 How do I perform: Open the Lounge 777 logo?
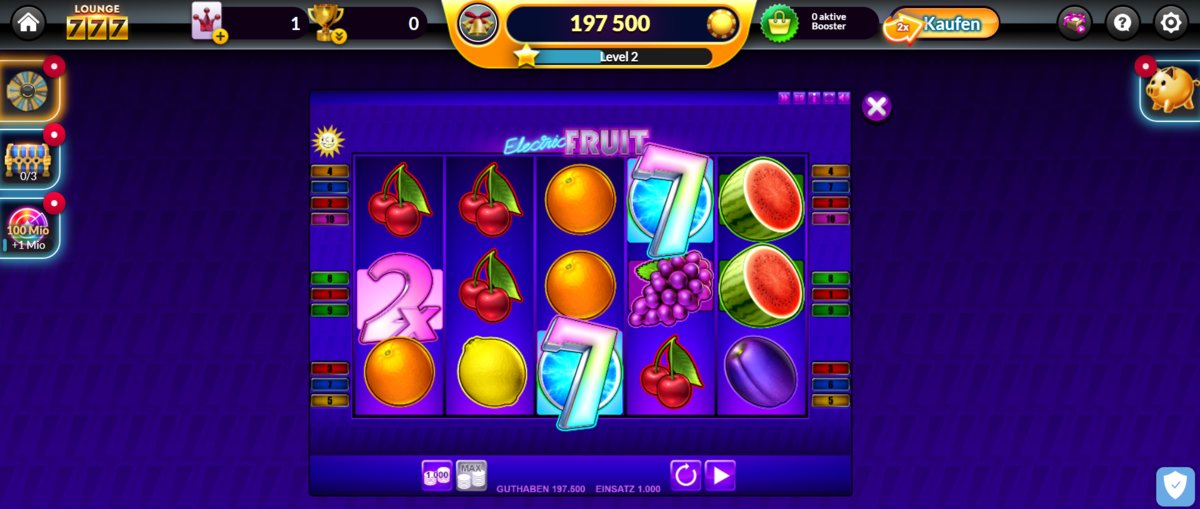[97, 22]
